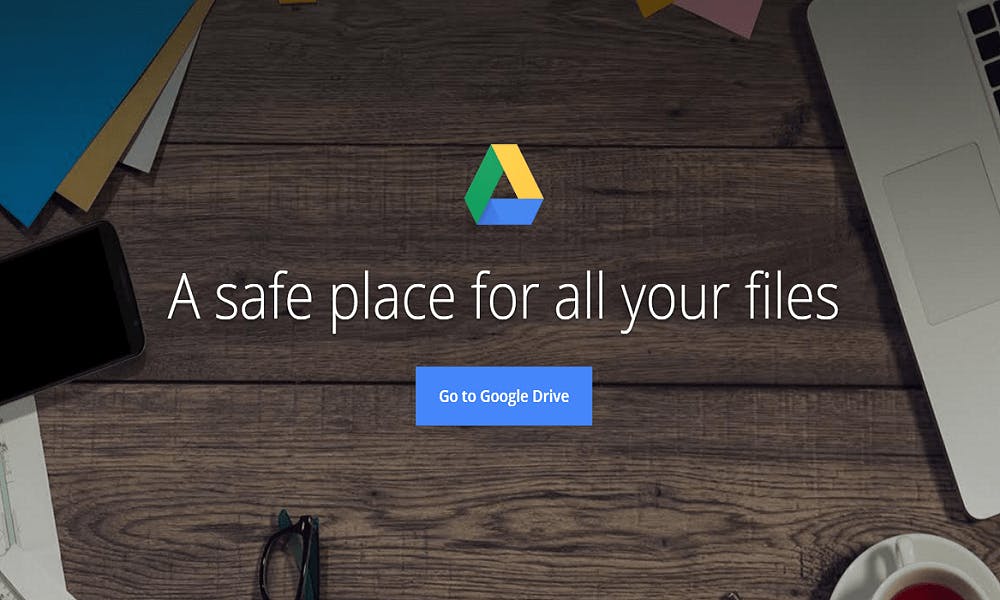Viewport: 1000px width, 600px height.
Task: Click the white sketch paper beside phone
Action: click(26, 504)
